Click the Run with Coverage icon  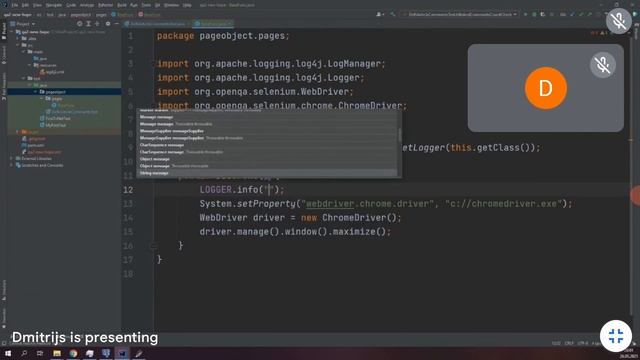pos(542,14)
